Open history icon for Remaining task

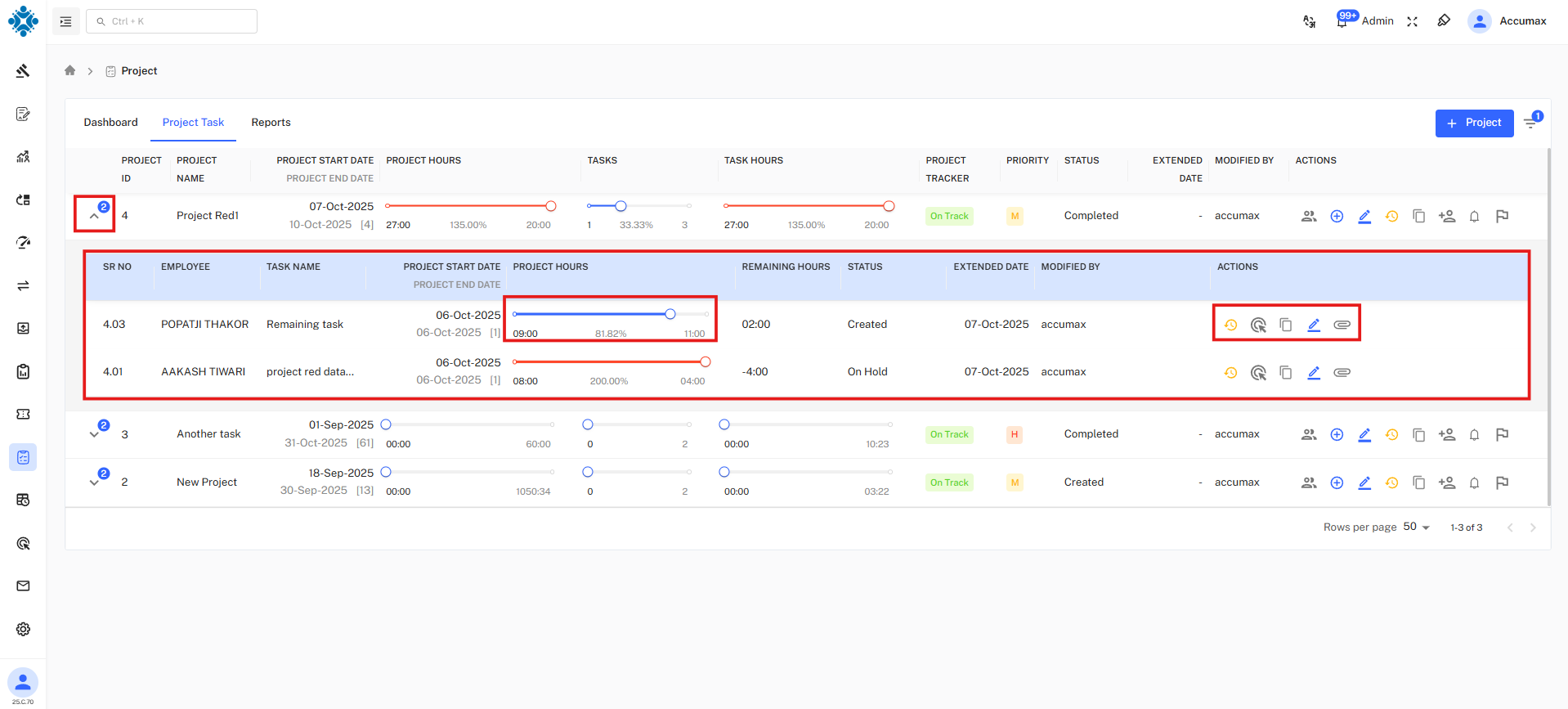(1230, 325)
